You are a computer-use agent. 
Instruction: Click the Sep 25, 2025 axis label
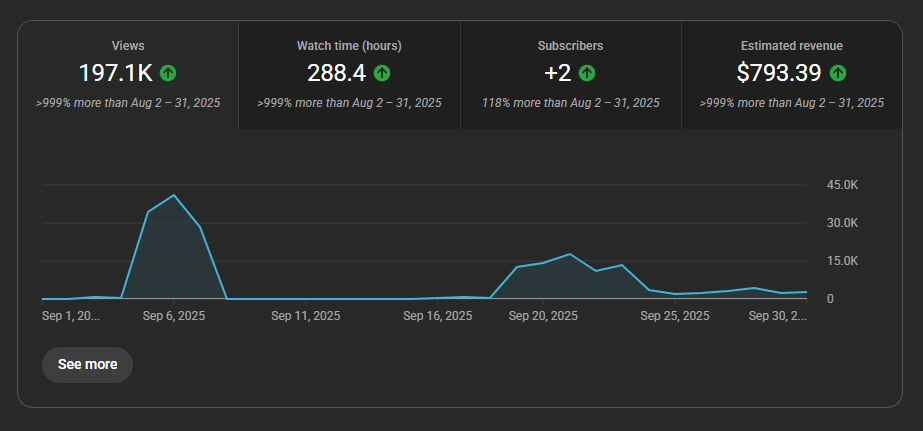click(x=674, y=316)
